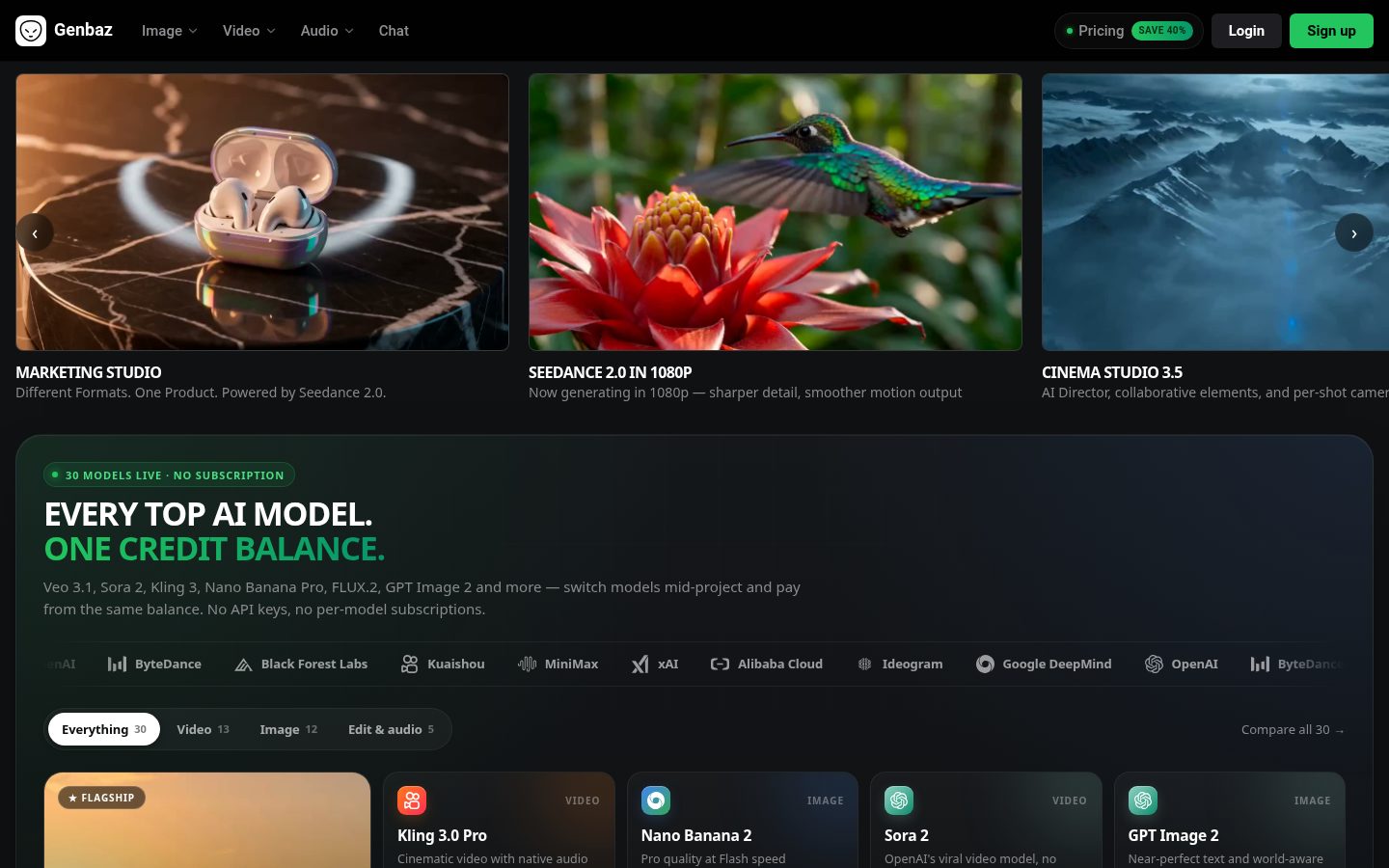Open the Kling 3.0 Pro card title
The height and width of the screenshot is (868, 1389).
pyautogui.click(x=442, y=835)
